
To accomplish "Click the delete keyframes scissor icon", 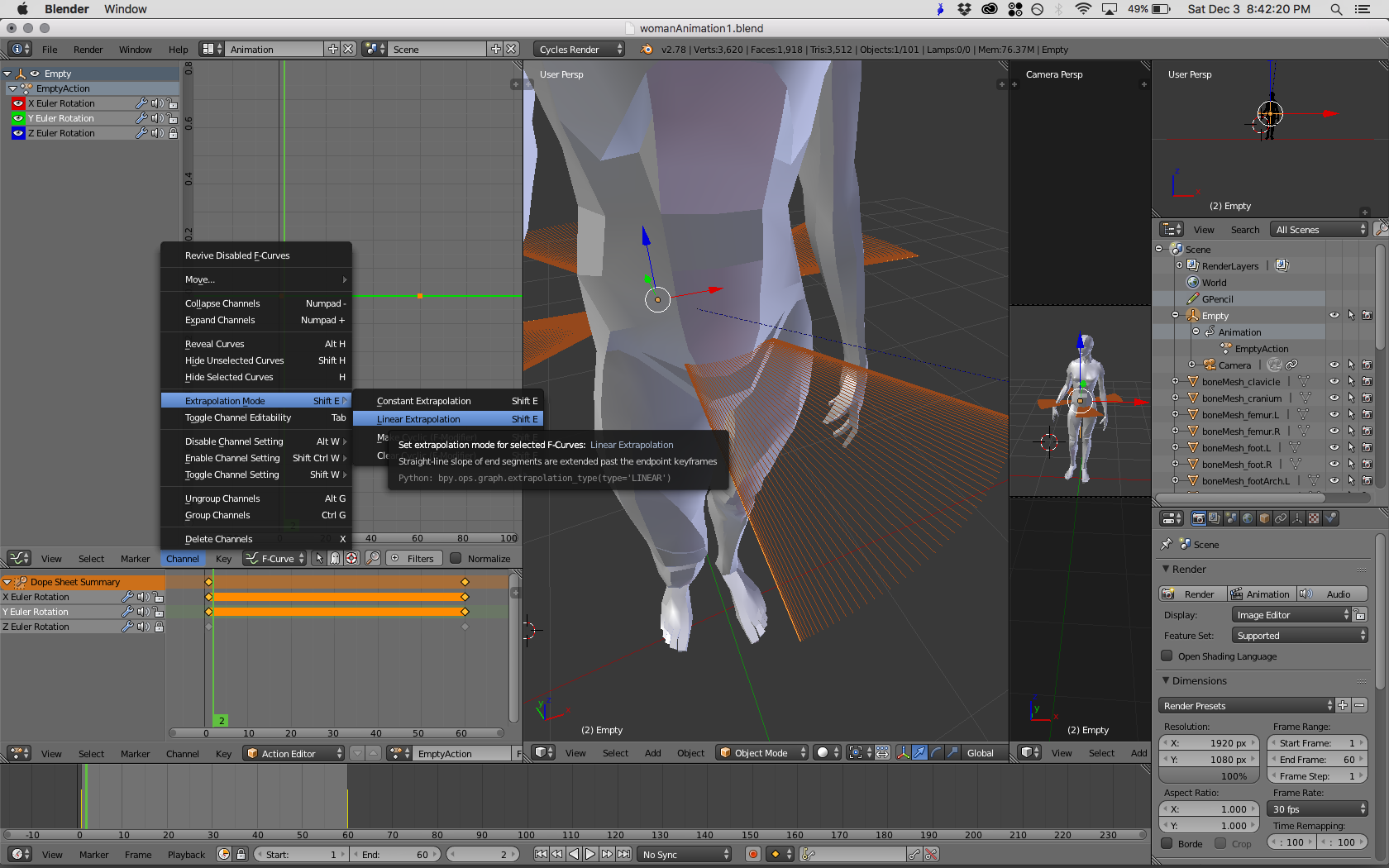I will pos(932,855).
